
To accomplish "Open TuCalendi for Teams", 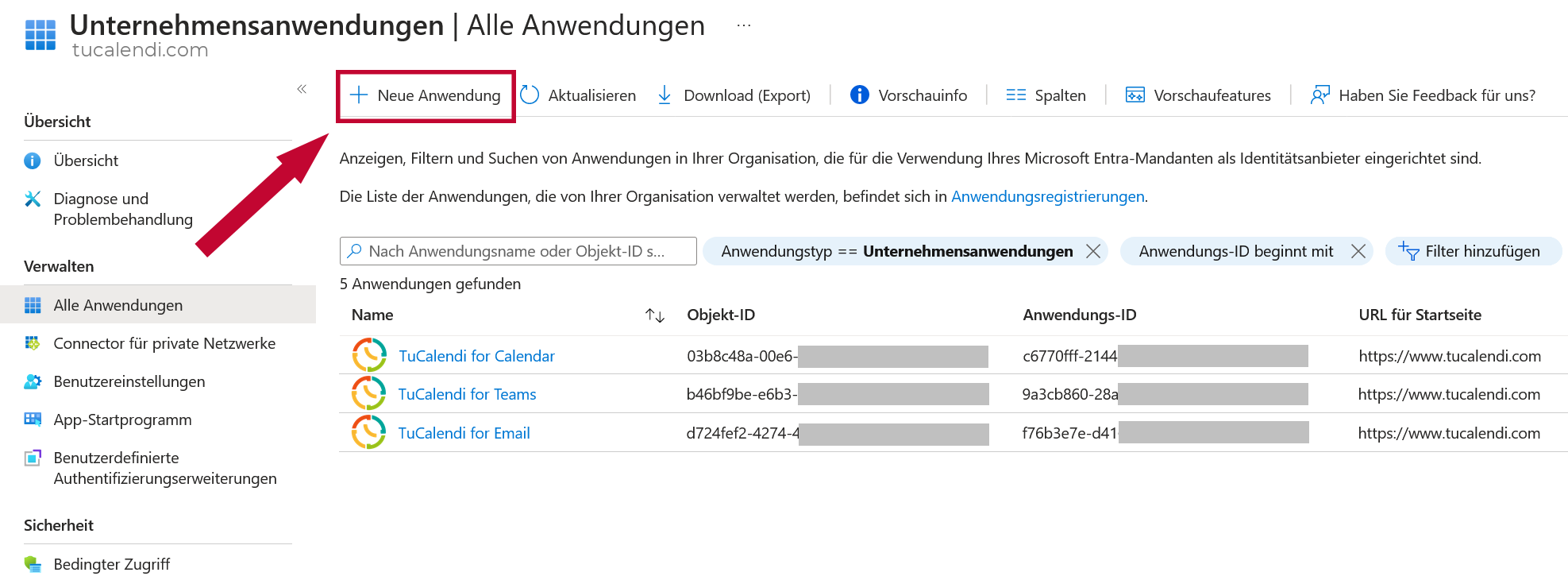I will [467, 394].
